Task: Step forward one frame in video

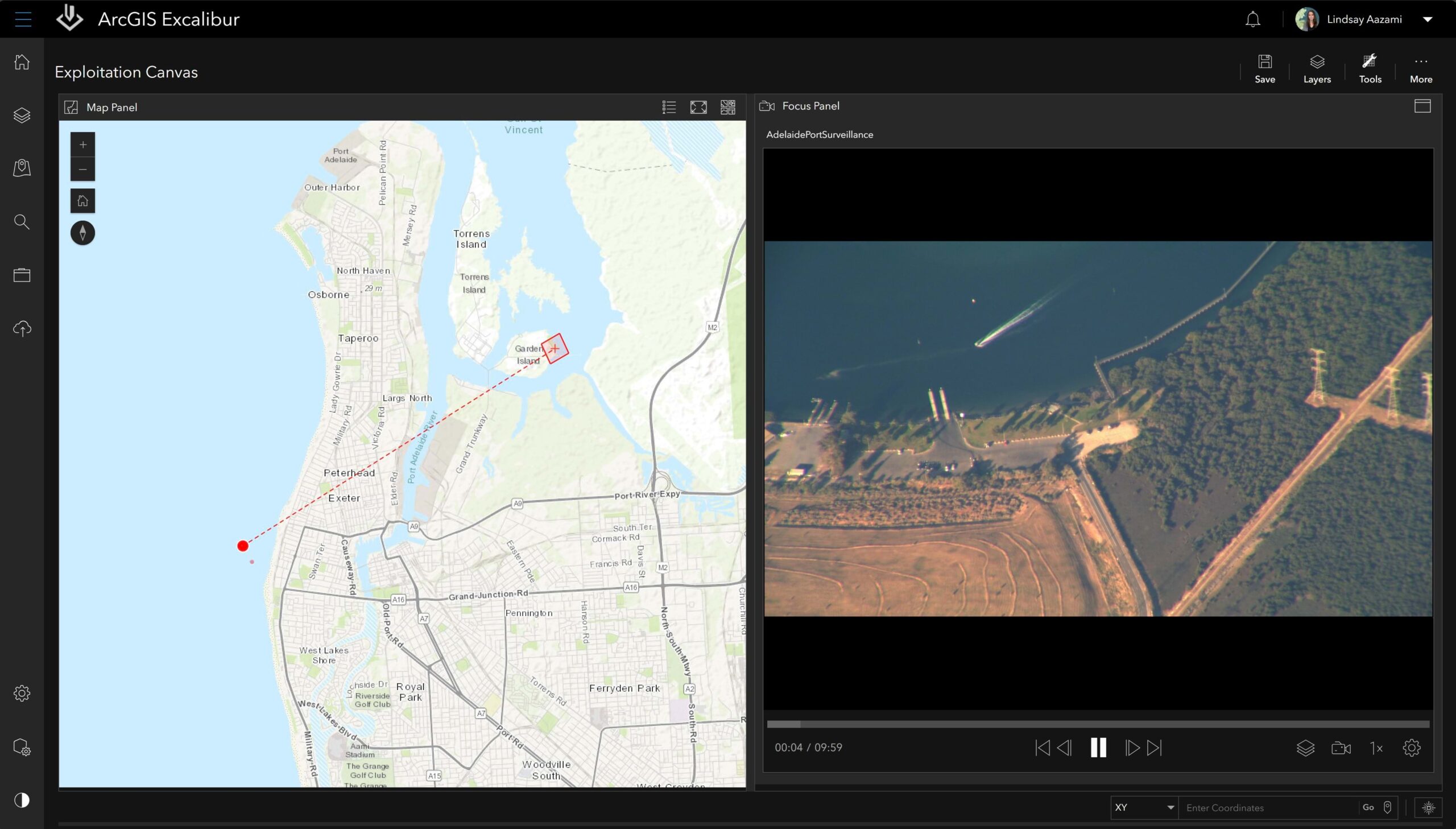Action: [x=1132, y=748]
